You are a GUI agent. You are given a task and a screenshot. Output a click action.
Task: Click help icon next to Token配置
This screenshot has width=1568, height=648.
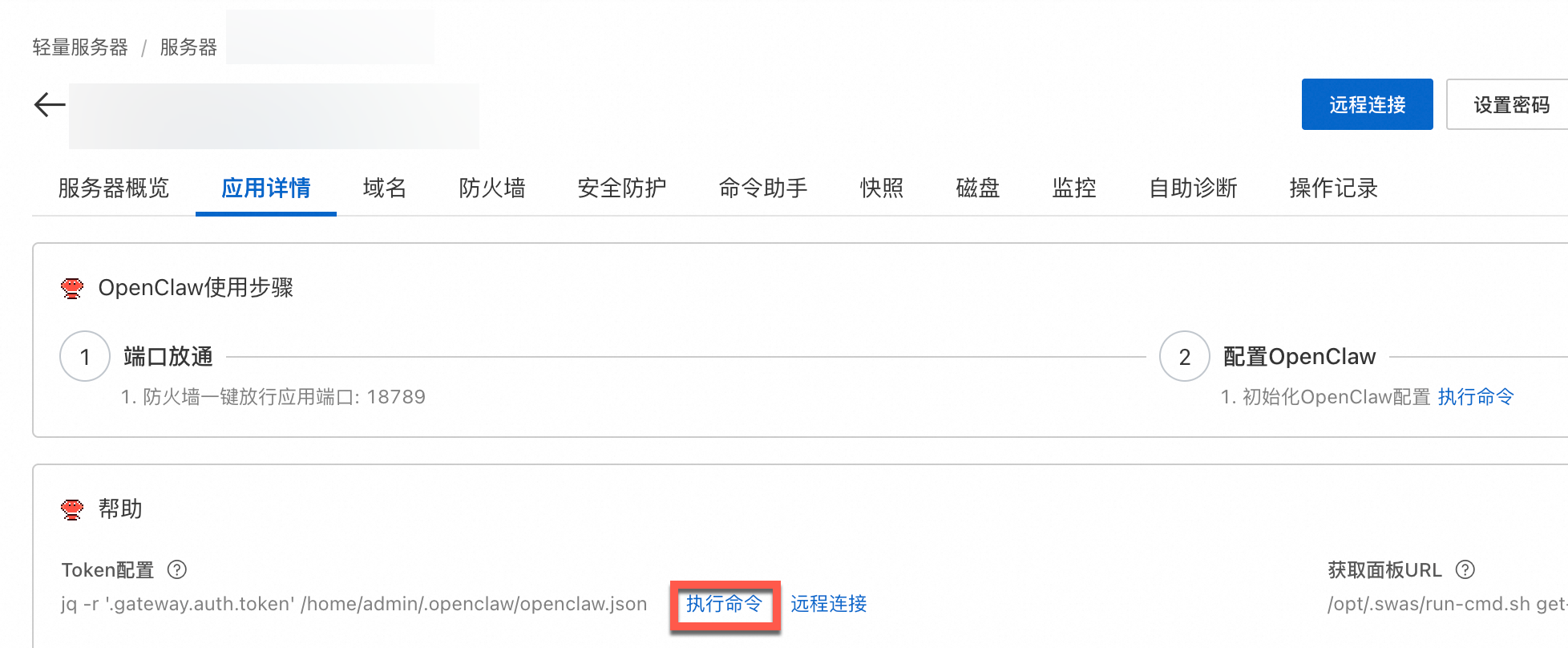[177, 569]
